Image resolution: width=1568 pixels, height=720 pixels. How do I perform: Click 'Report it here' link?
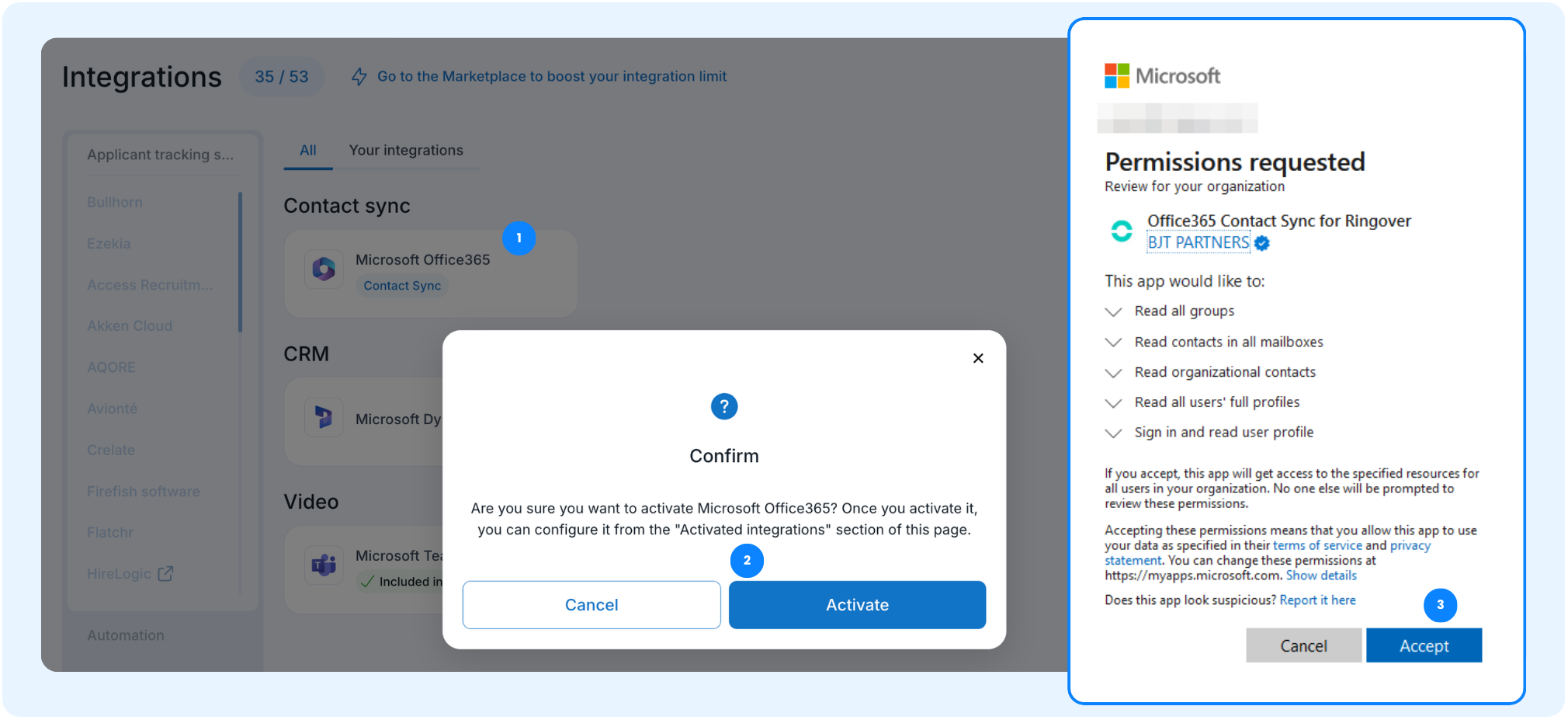tap(1317, 600)
